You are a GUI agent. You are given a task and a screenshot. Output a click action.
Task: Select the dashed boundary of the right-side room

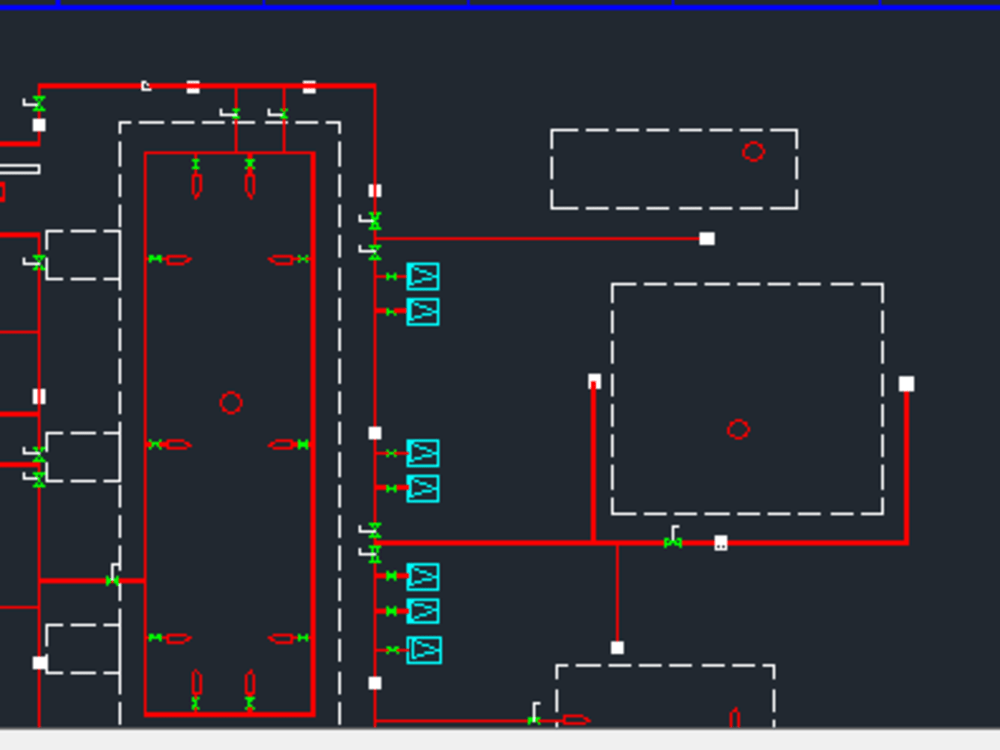748,287
